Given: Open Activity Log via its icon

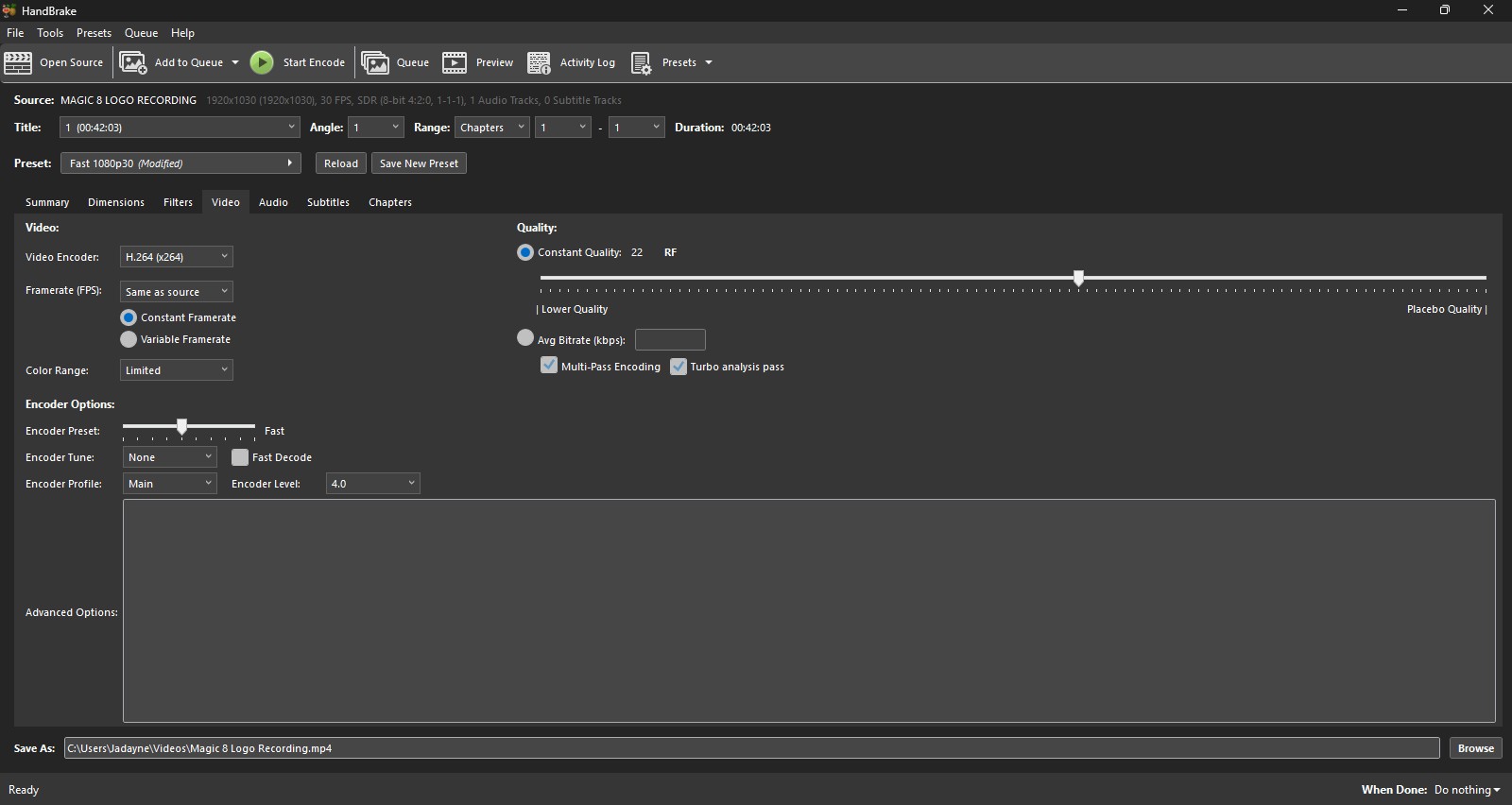Looking at the screenshot, I should [x=539, y=62].
